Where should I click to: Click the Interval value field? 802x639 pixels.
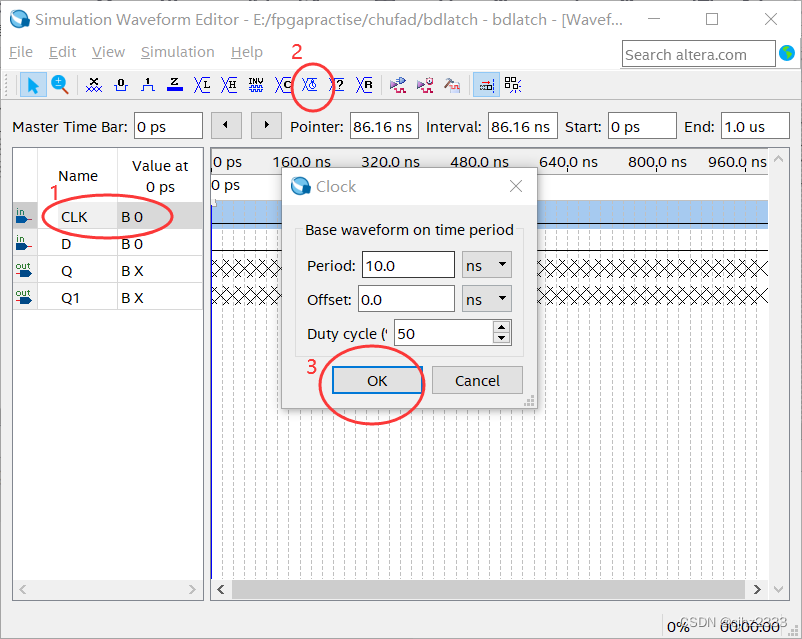(523, 126)
